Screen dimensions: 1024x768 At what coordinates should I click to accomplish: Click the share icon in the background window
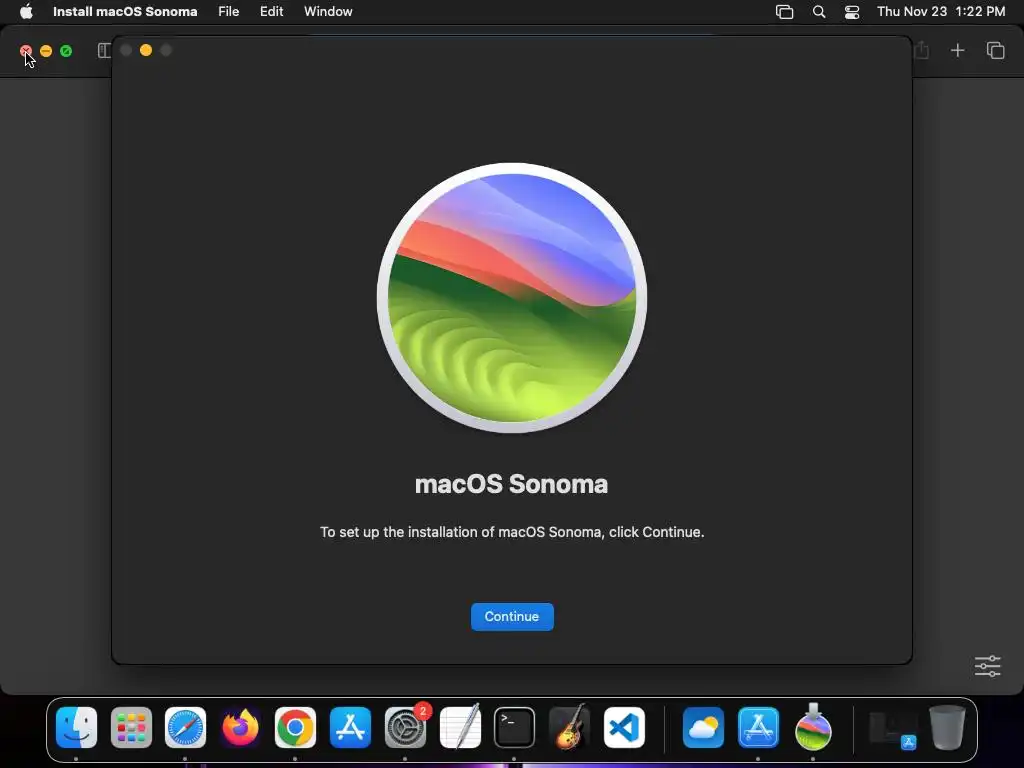click(921, 50)
